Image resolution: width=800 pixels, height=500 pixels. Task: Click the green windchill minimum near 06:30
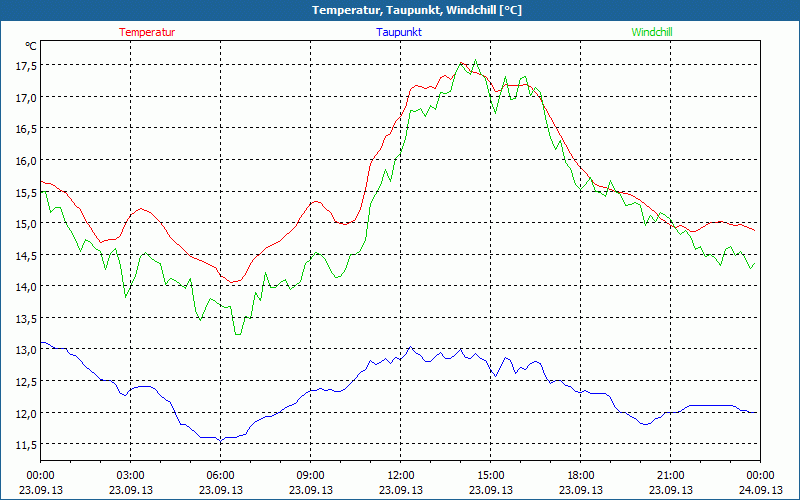[x=238, y=334]
